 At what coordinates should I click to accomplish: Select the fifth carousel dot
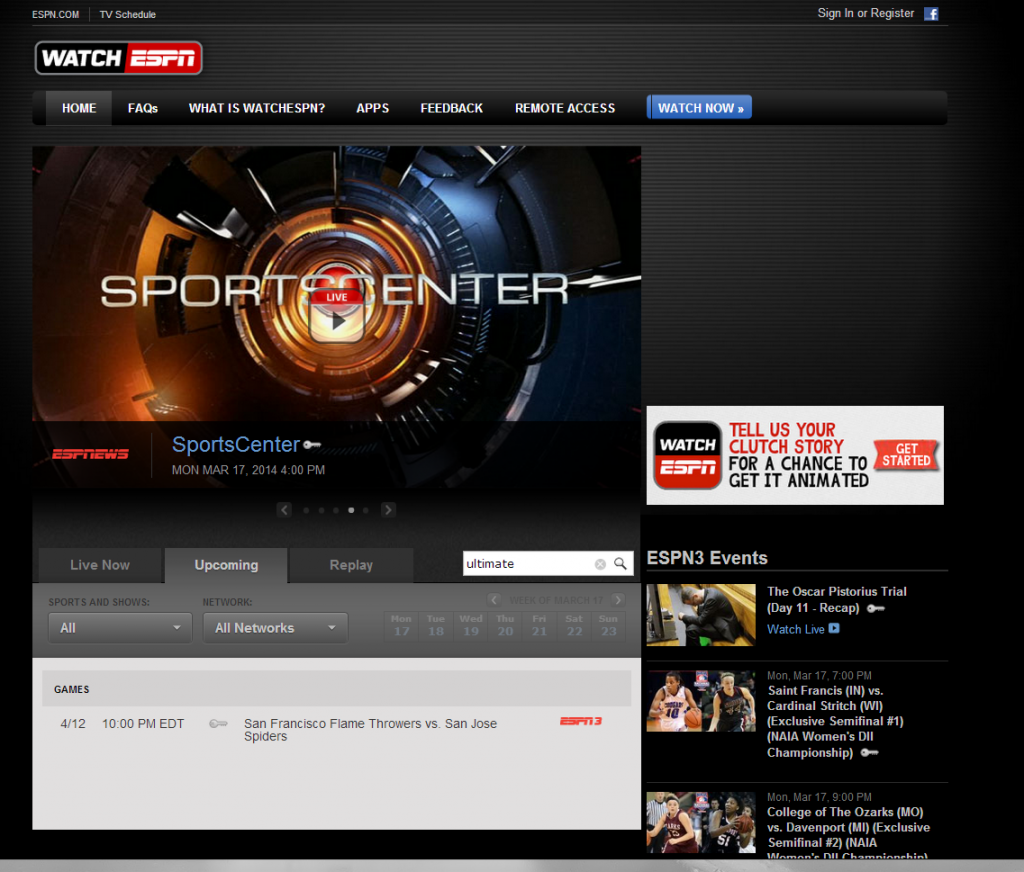click(x=366, y=510)
